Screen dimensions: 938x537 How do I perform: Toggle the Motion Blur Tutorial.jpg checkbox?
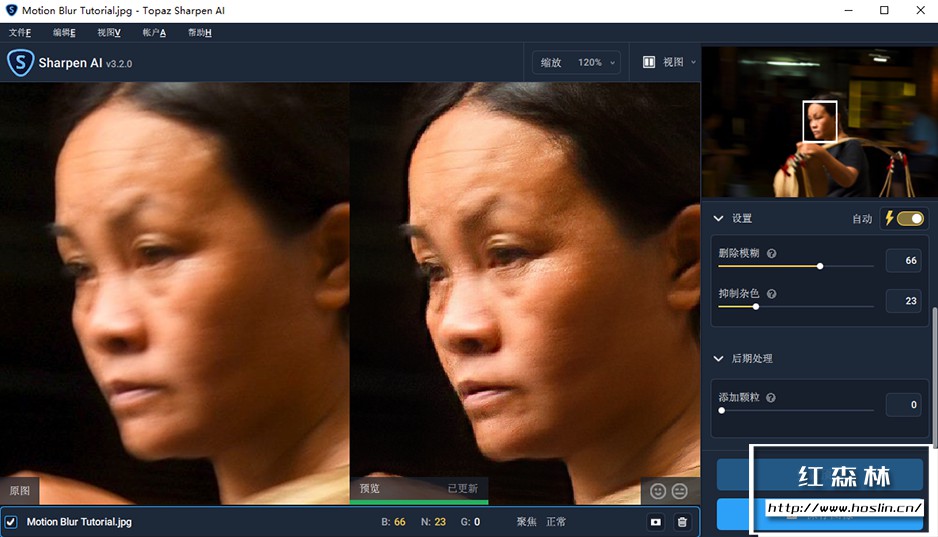(11, 522)
